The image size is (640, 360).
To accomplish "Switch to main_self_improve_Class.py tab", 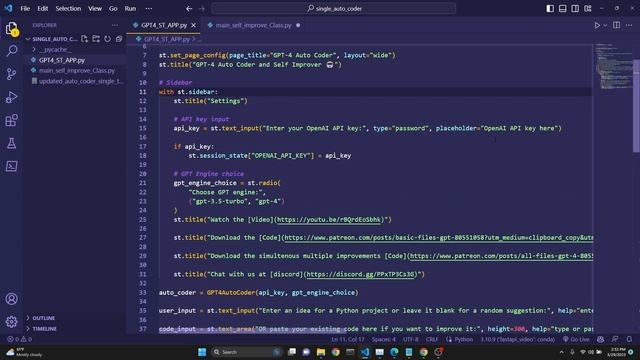I will 253,25.
